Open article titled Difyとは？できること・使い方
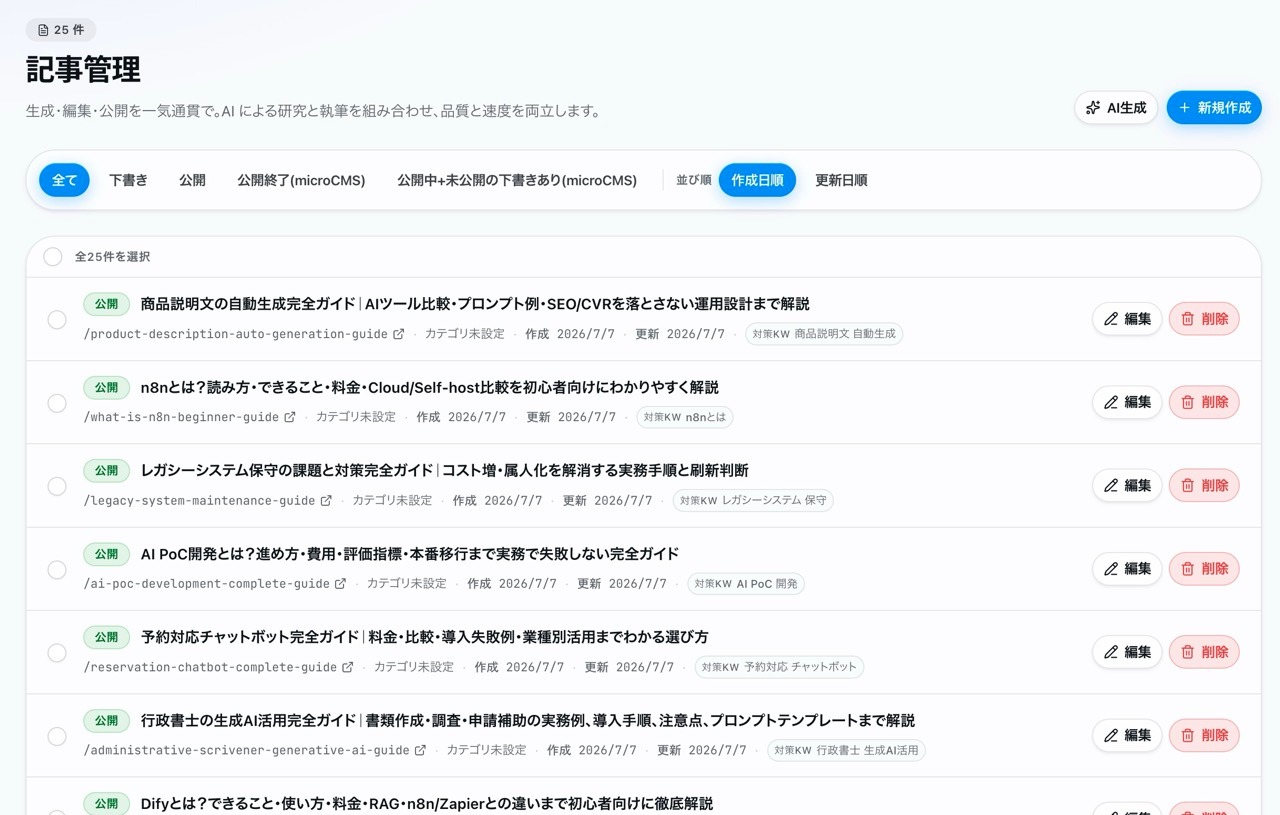Viewport: 1280px width, 815px height. (x=427, y=804)
